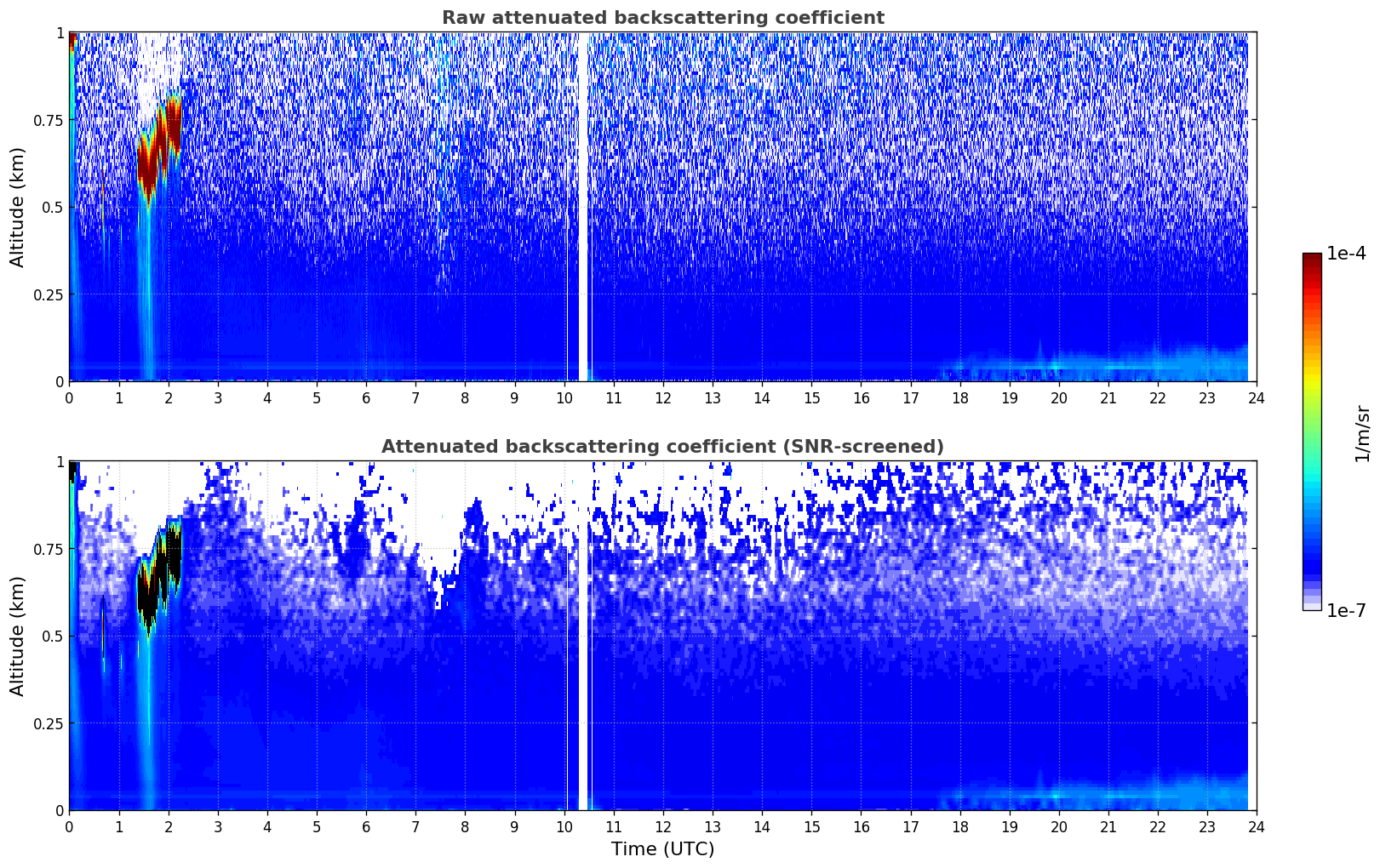Click the white data gap in the raw plot
The height and width of the screenshot is (868, 1380).
(584, 207)
